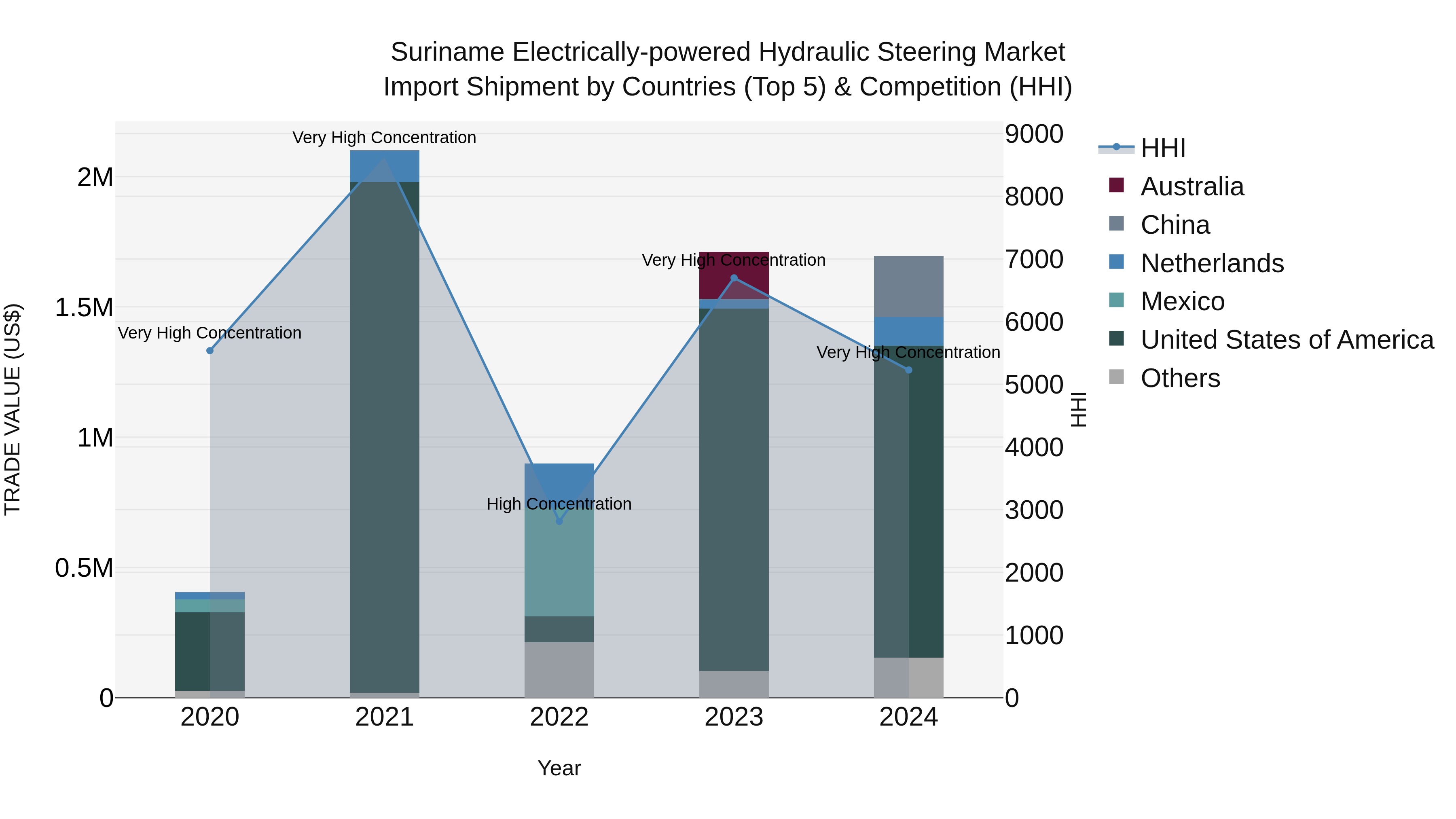Click the left axis tick label 2M
This screenshot has height=819, width=1456.
(95, 178)
